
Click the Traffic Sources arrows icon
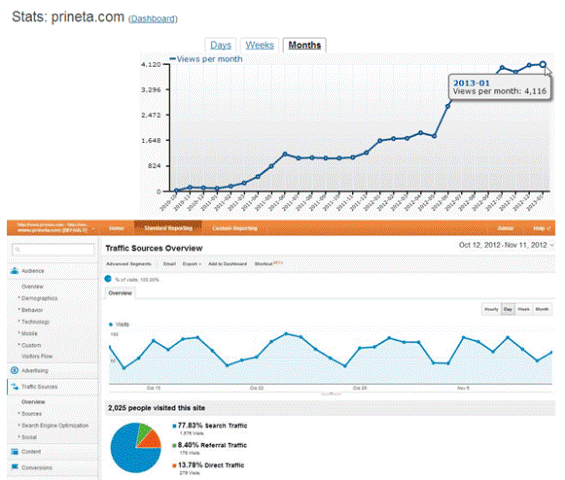click(x=15, y=387)
